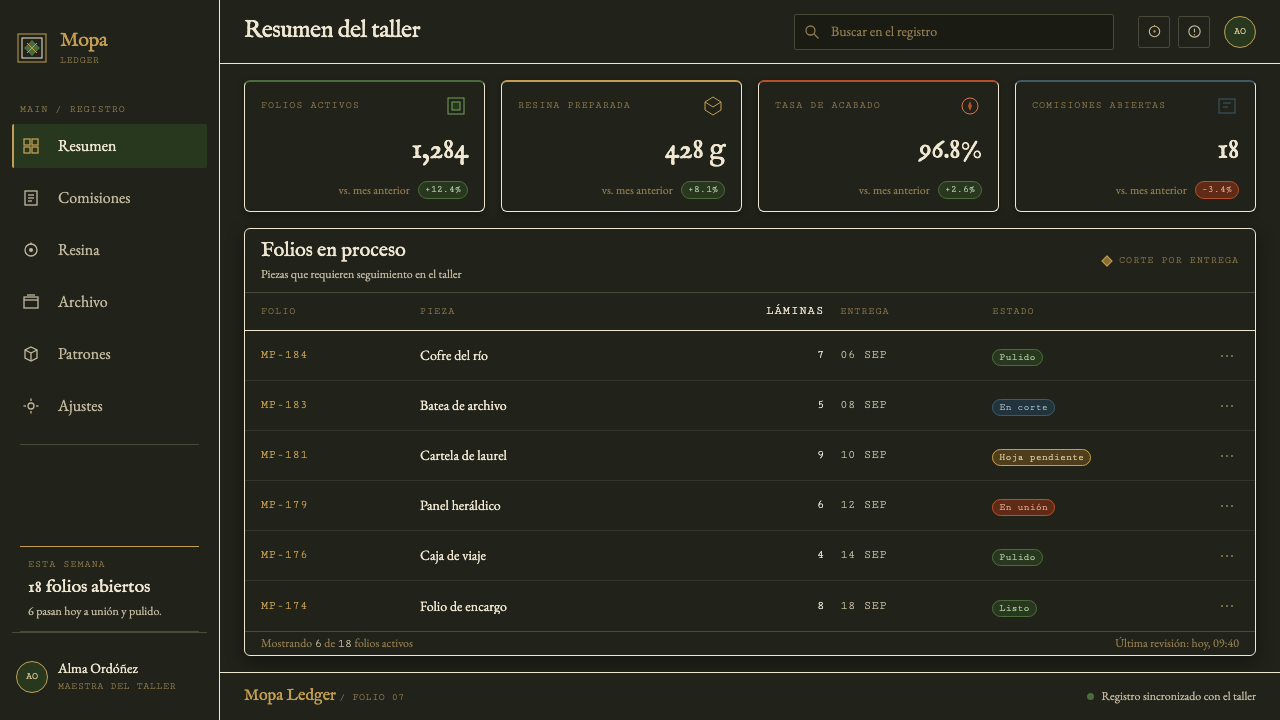Open the circular dot icon button in header
Viewport: 1280px width, 720px height.
1154,32
